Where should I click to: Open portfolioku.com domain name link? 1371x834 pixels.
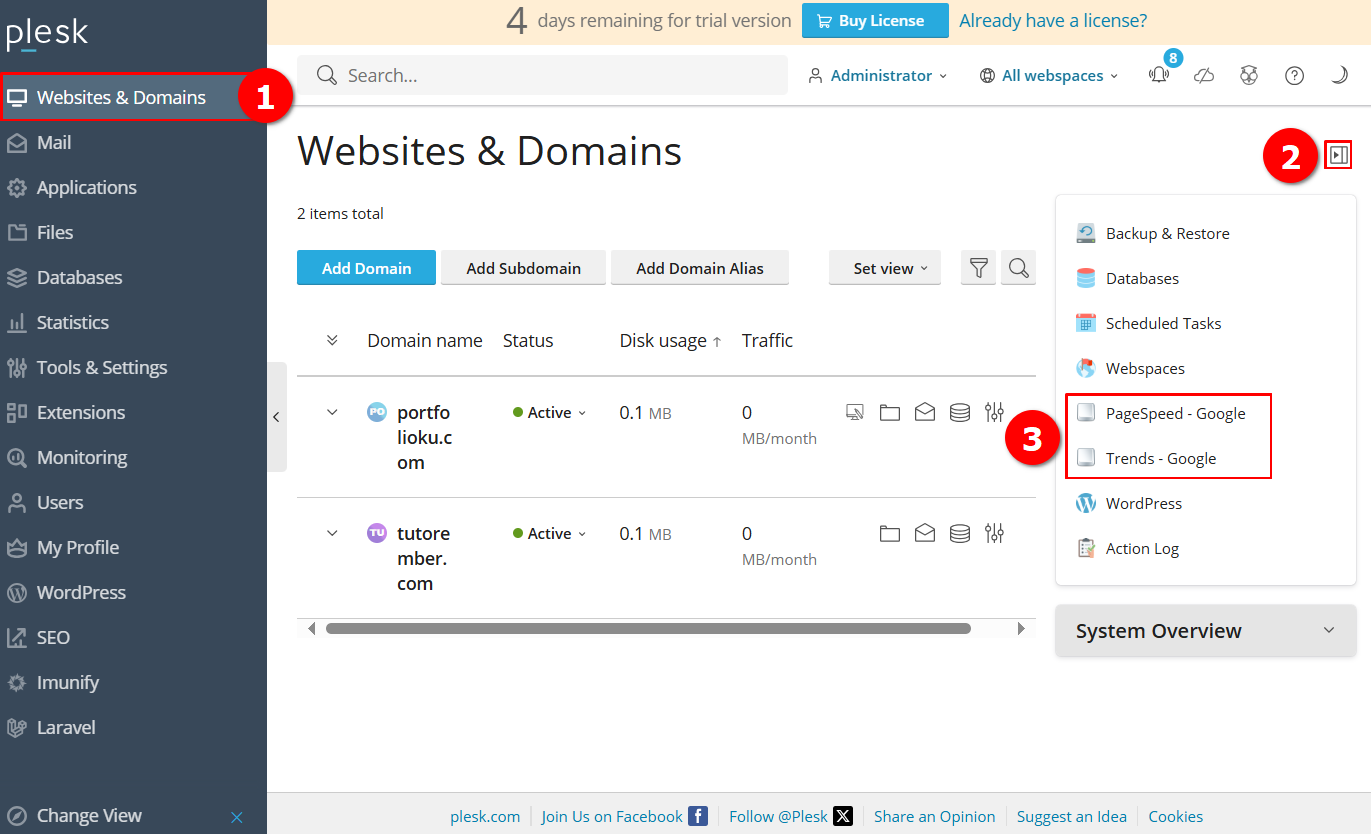pyautogui.click(x=424, y=437)
